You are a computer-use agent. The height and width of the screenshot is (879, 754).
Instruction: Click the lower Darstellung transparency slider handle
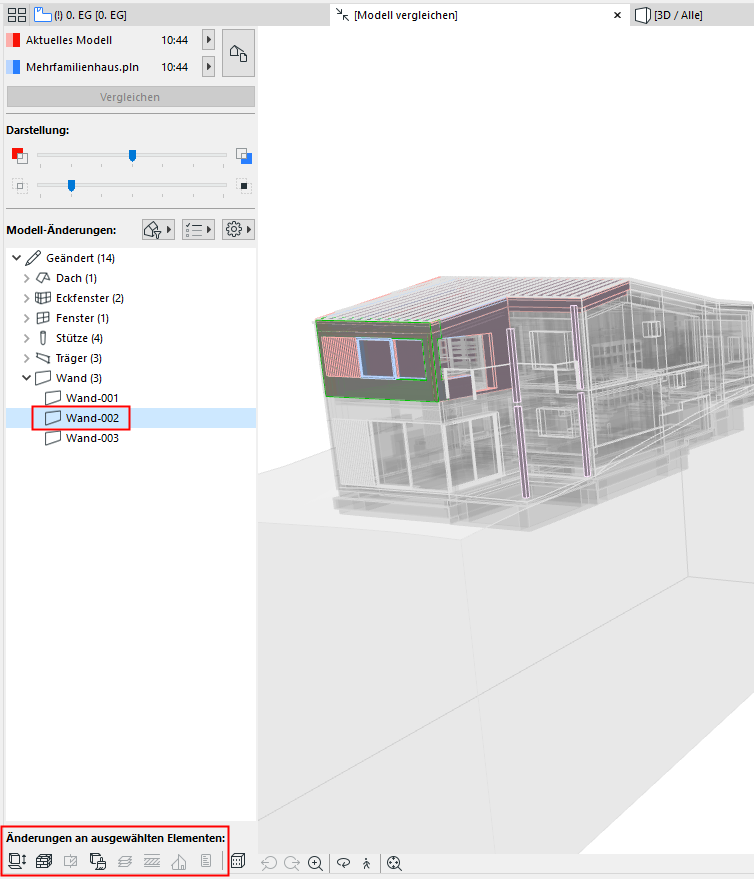pyautogui.click(x=71, y=186)
